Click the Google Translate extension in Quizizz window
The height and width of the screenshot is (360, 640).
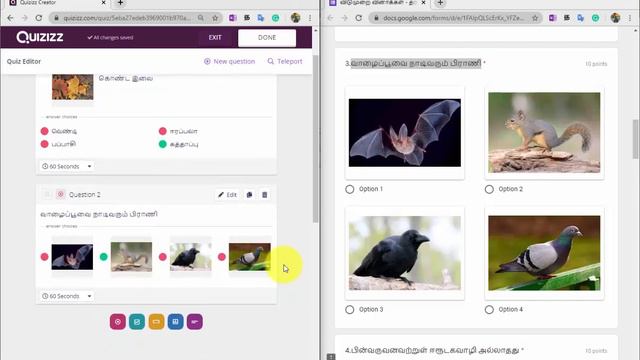tap(261, 18)
